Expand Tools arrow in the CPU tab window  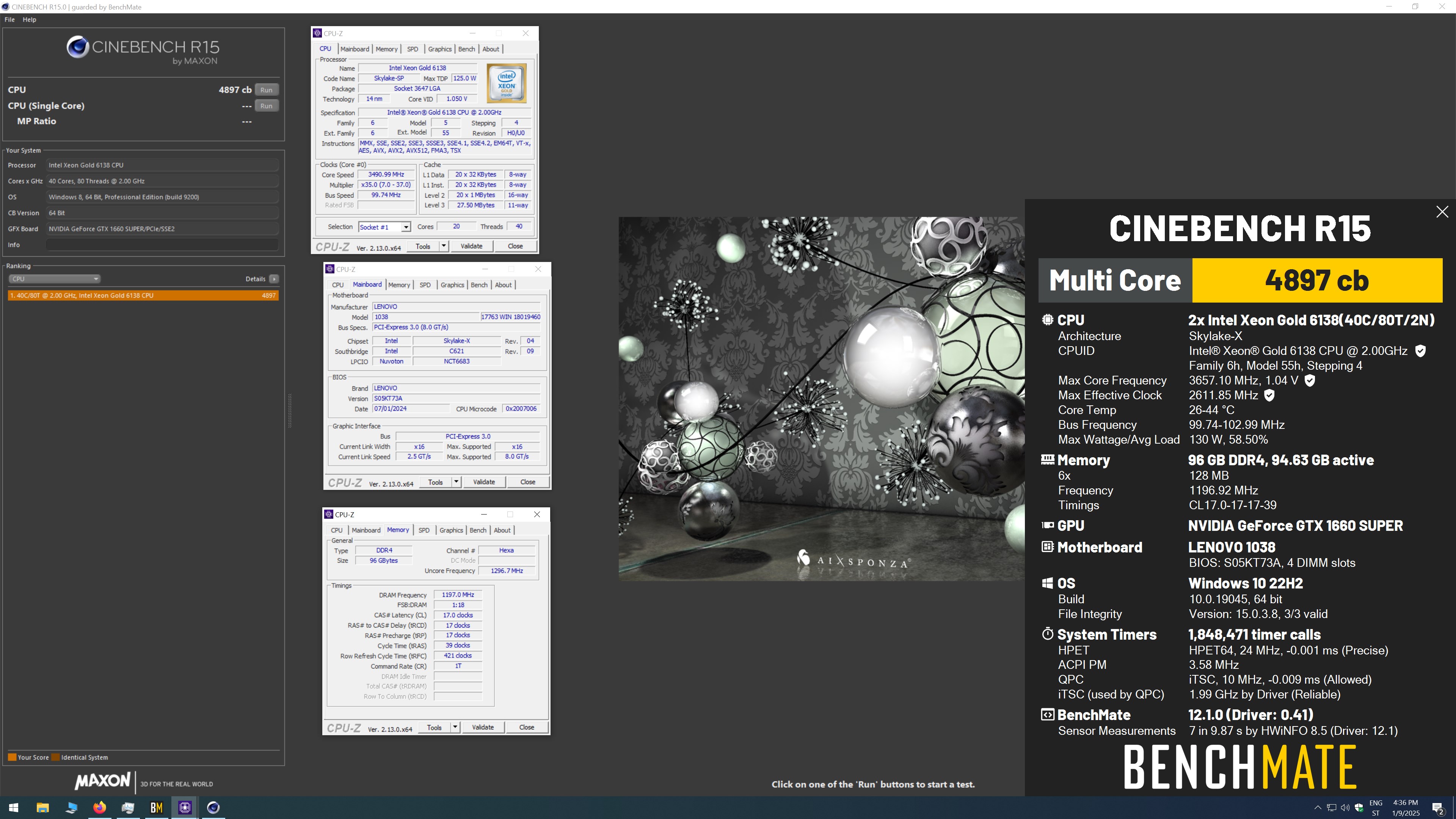click(x=444, y=246)
